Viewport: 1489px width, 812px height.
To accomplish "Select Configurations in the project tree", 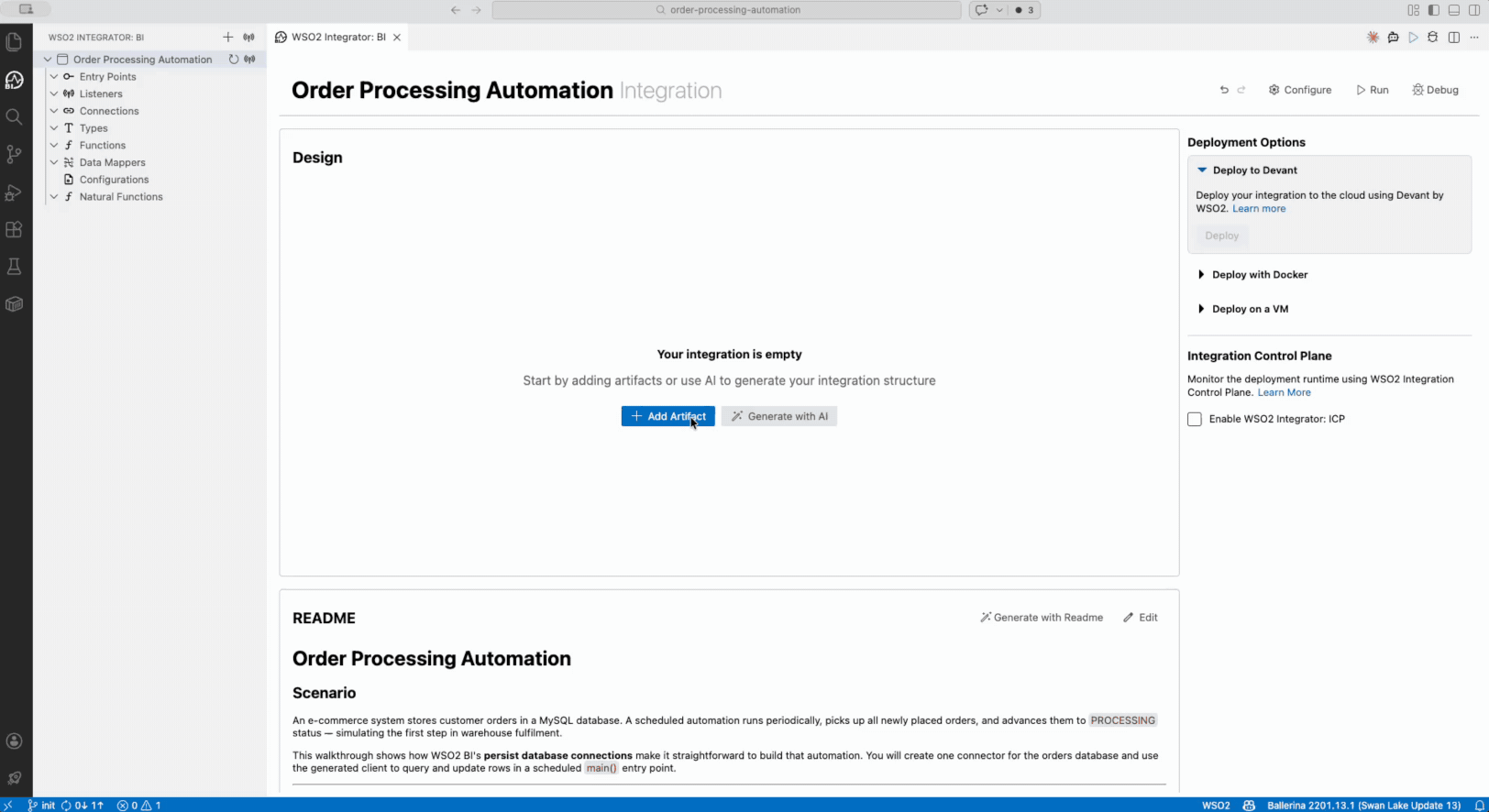I will click(114, 180).
